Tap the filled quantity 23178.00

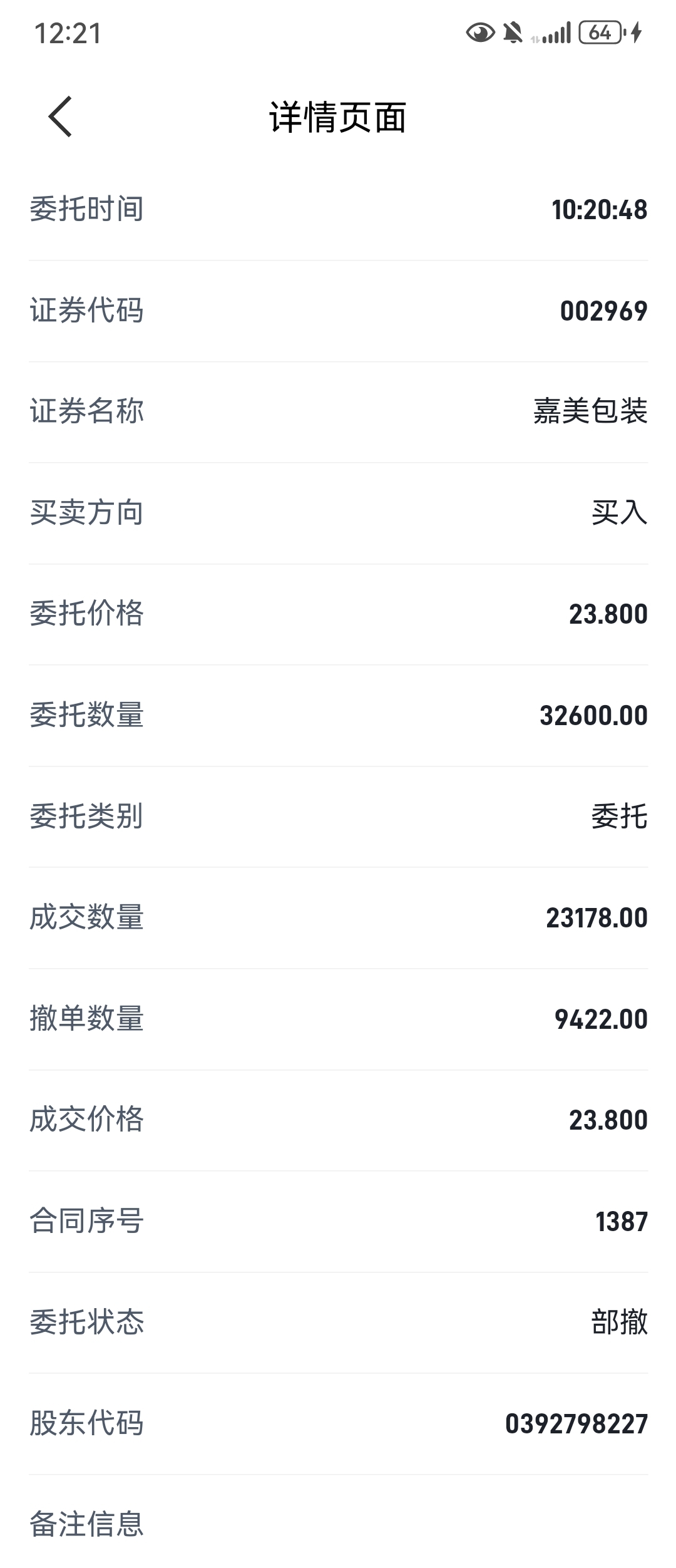coord(597,919)
